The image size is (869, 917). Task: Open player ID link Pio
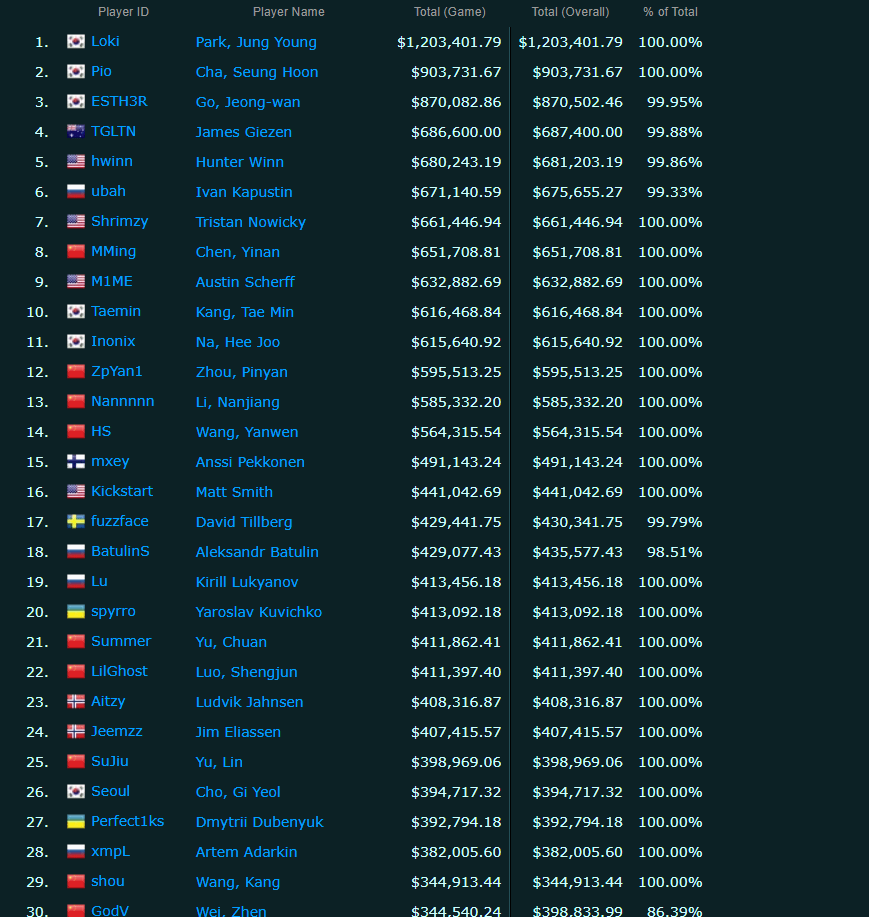click(101, 72)
